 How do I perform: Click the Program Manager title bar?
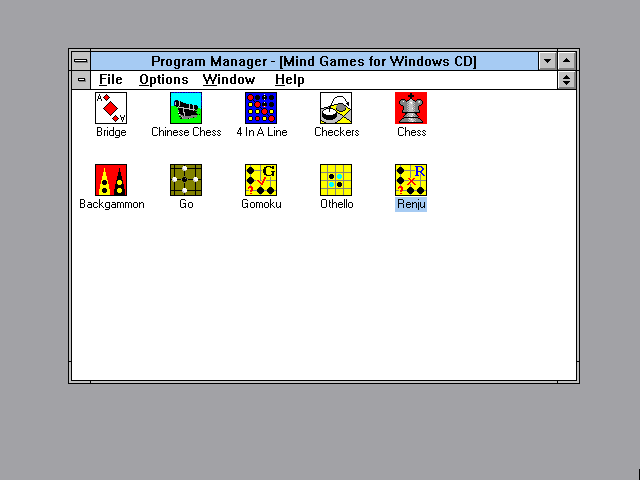coord(314,61)
